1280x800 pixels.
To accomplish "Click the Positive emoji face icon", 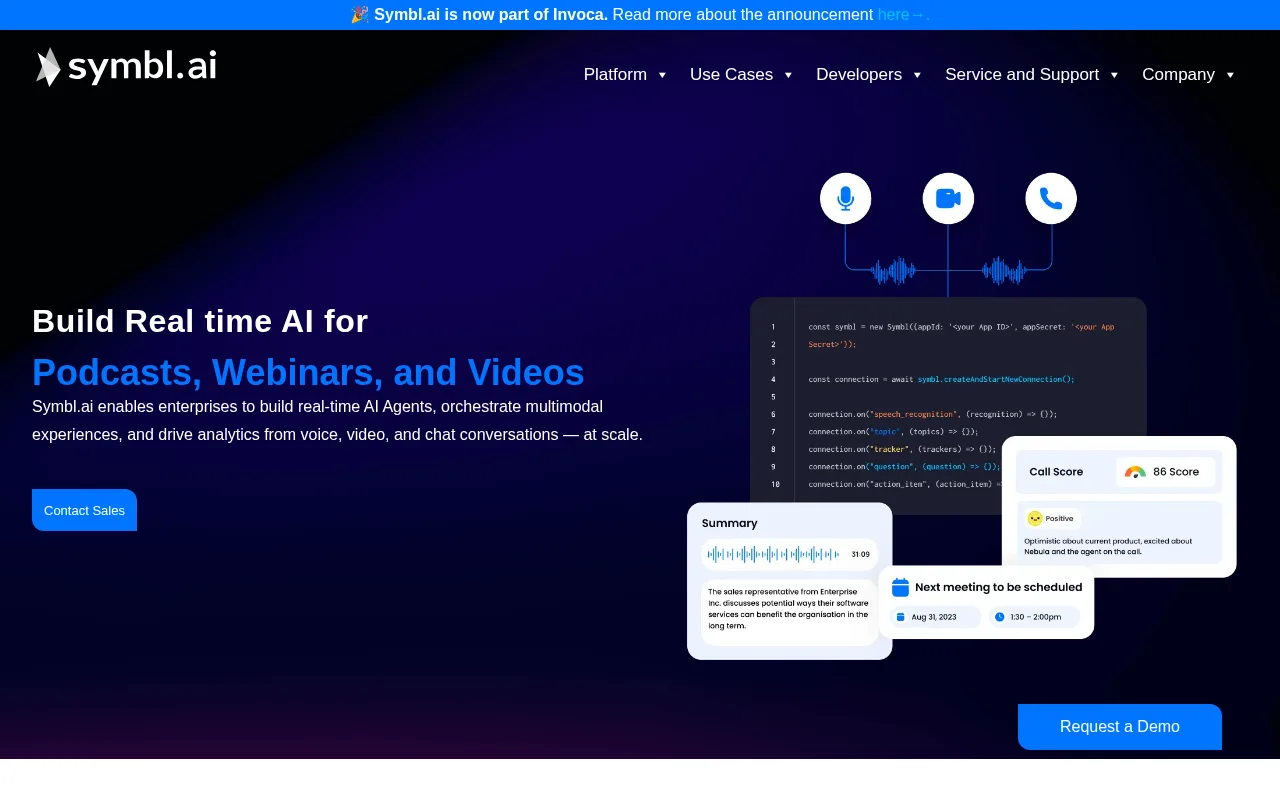I will tap(1035, 518).
